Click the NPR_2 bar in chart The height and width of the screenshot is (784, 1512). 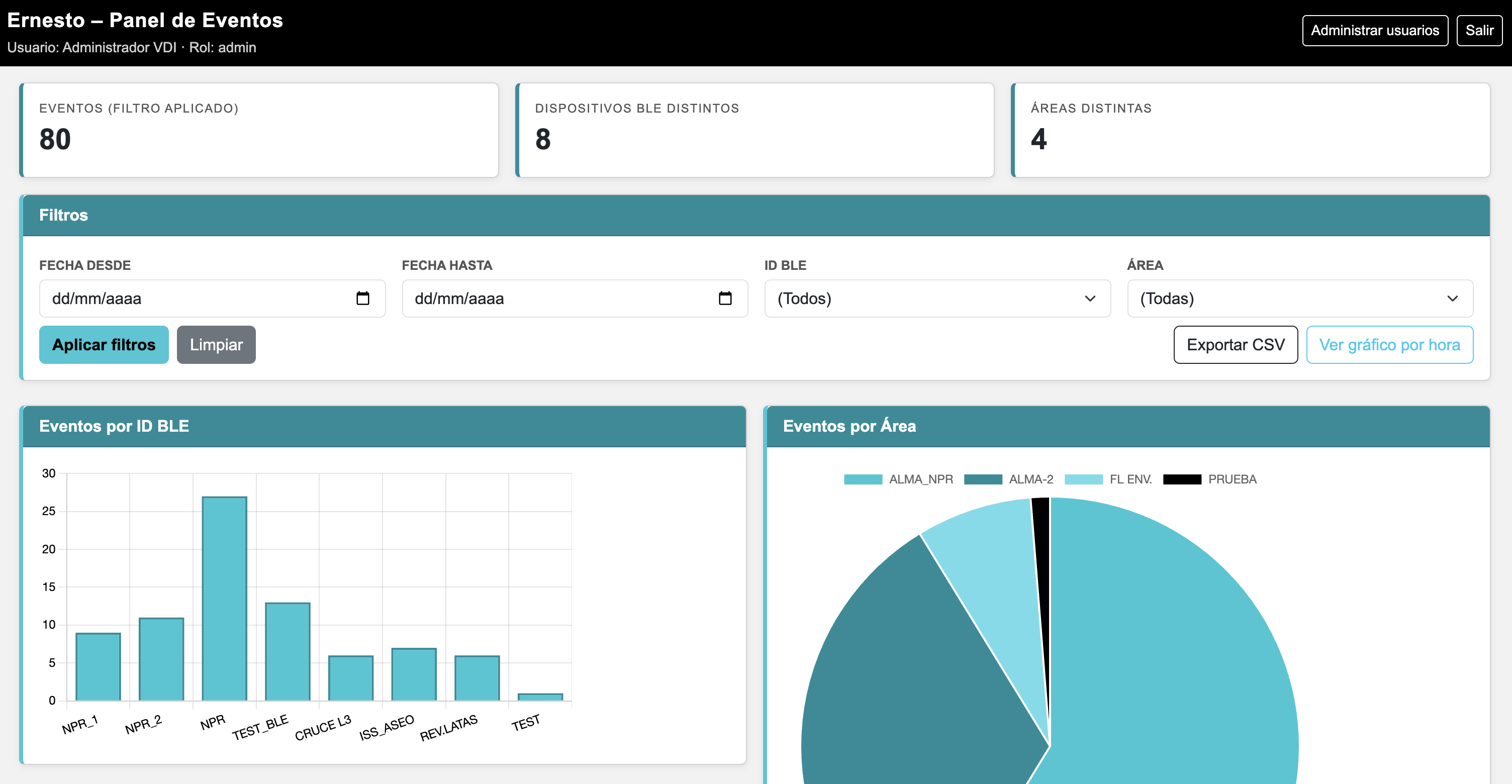pos(161,659)
